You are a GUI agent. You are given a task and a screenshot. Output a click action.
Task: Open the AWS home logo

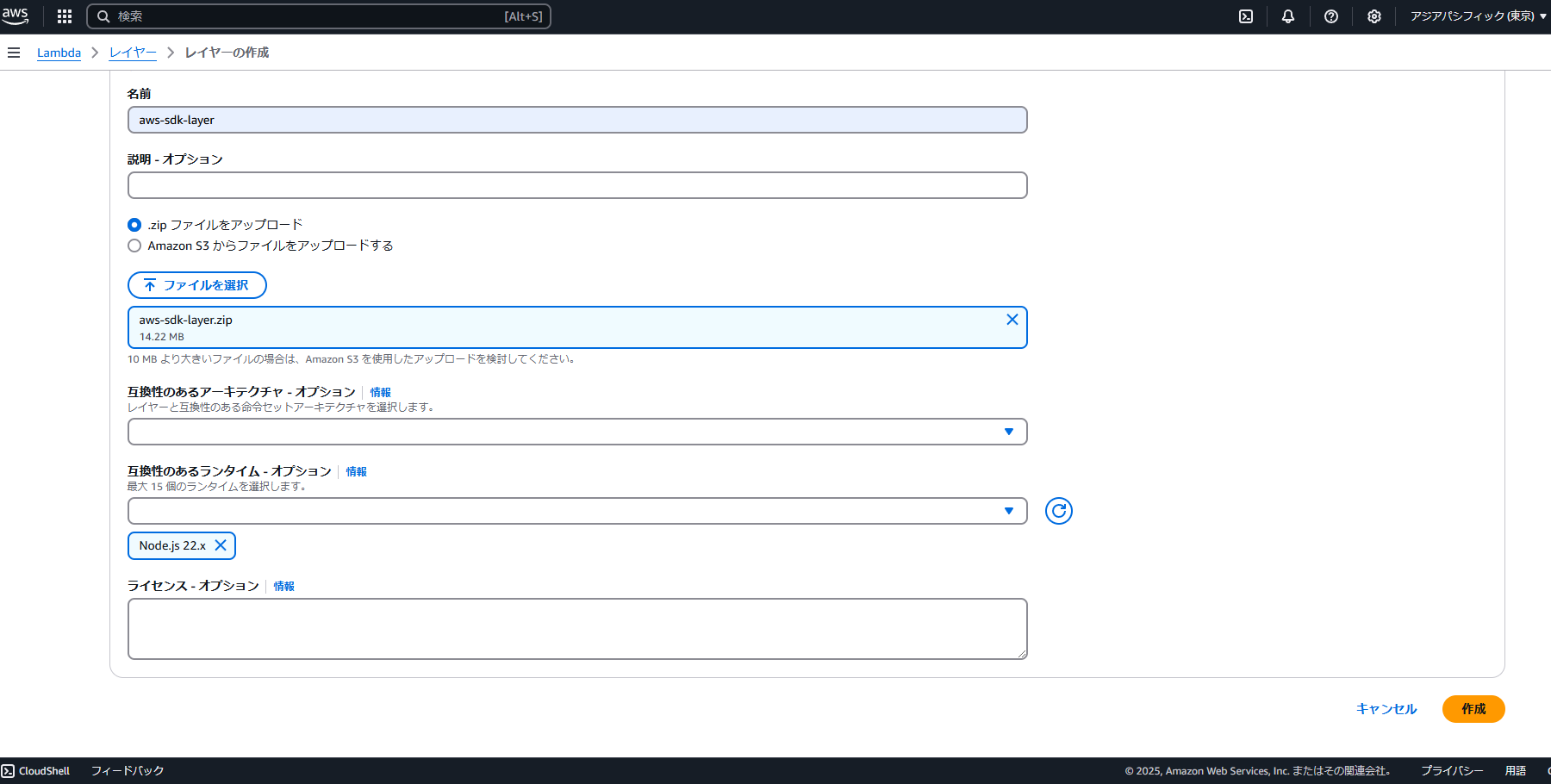click(x=16, y=16)
